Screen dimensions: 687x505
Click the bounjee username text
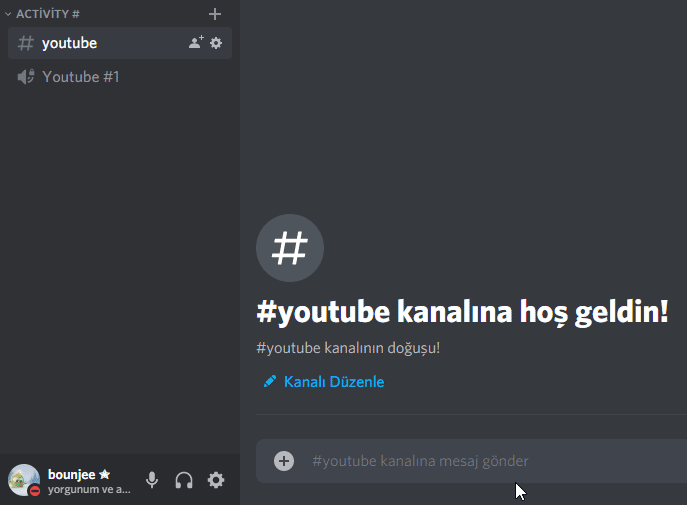71,475
